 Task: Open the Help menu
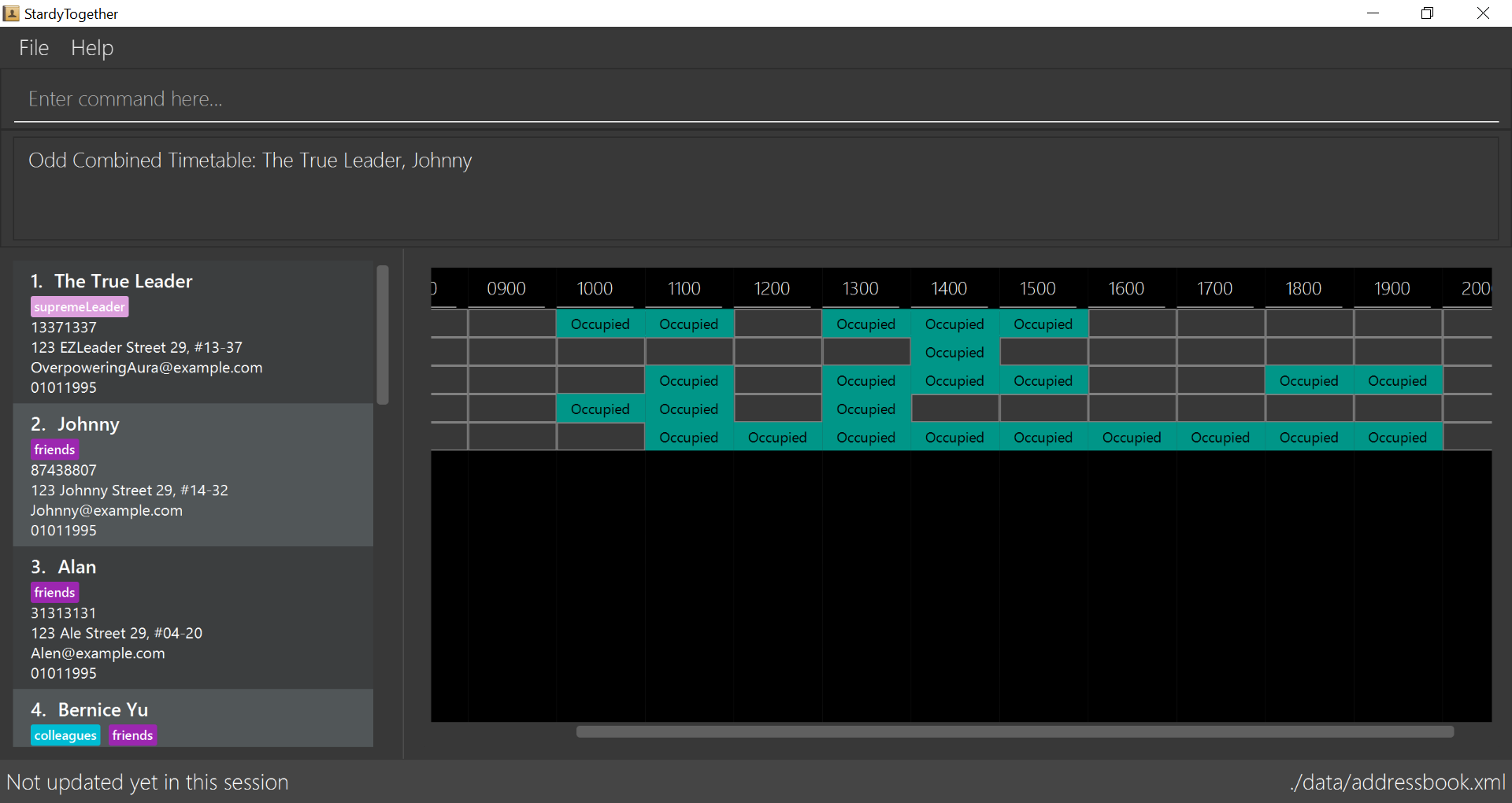tap(92, 48)
